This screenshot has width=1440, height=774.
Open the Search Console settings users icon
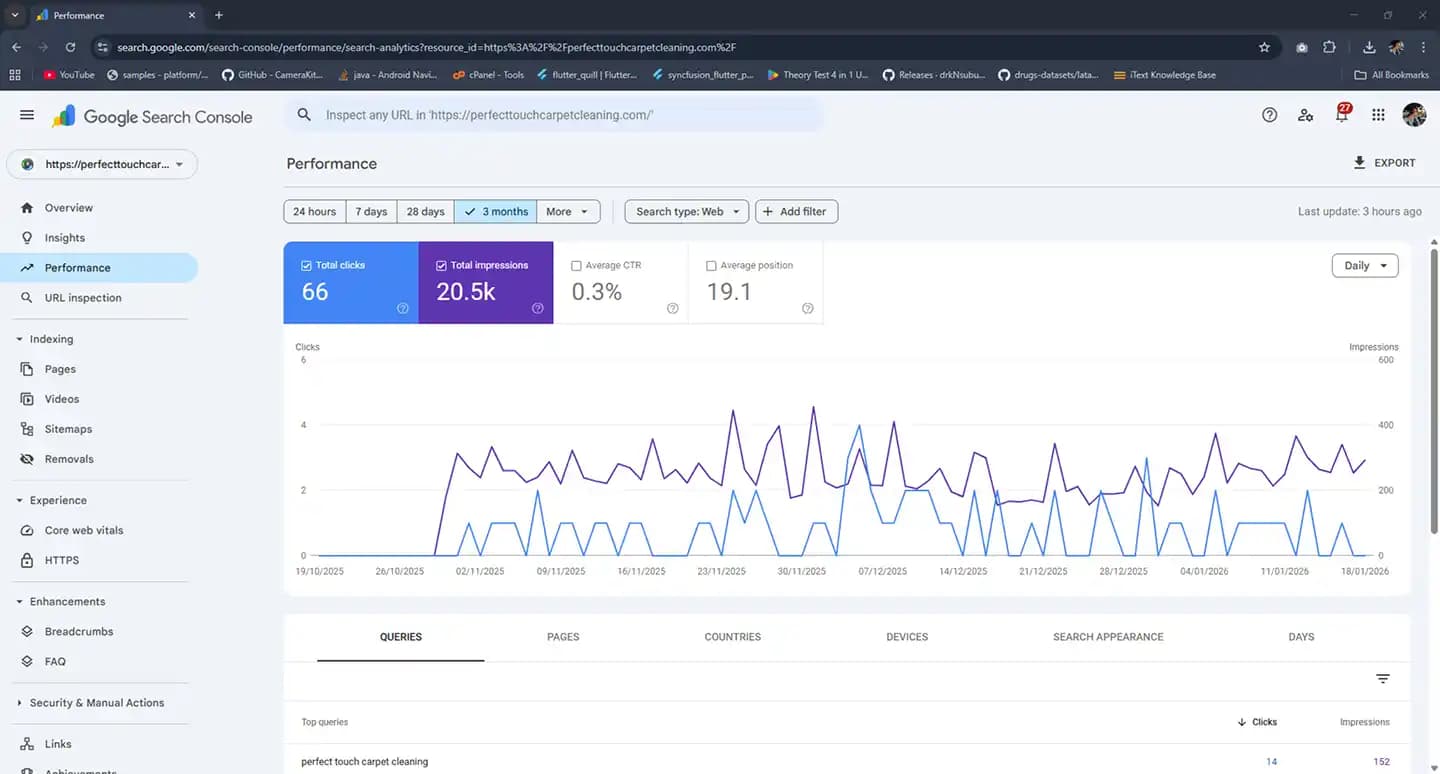(x=1305, y=115)
